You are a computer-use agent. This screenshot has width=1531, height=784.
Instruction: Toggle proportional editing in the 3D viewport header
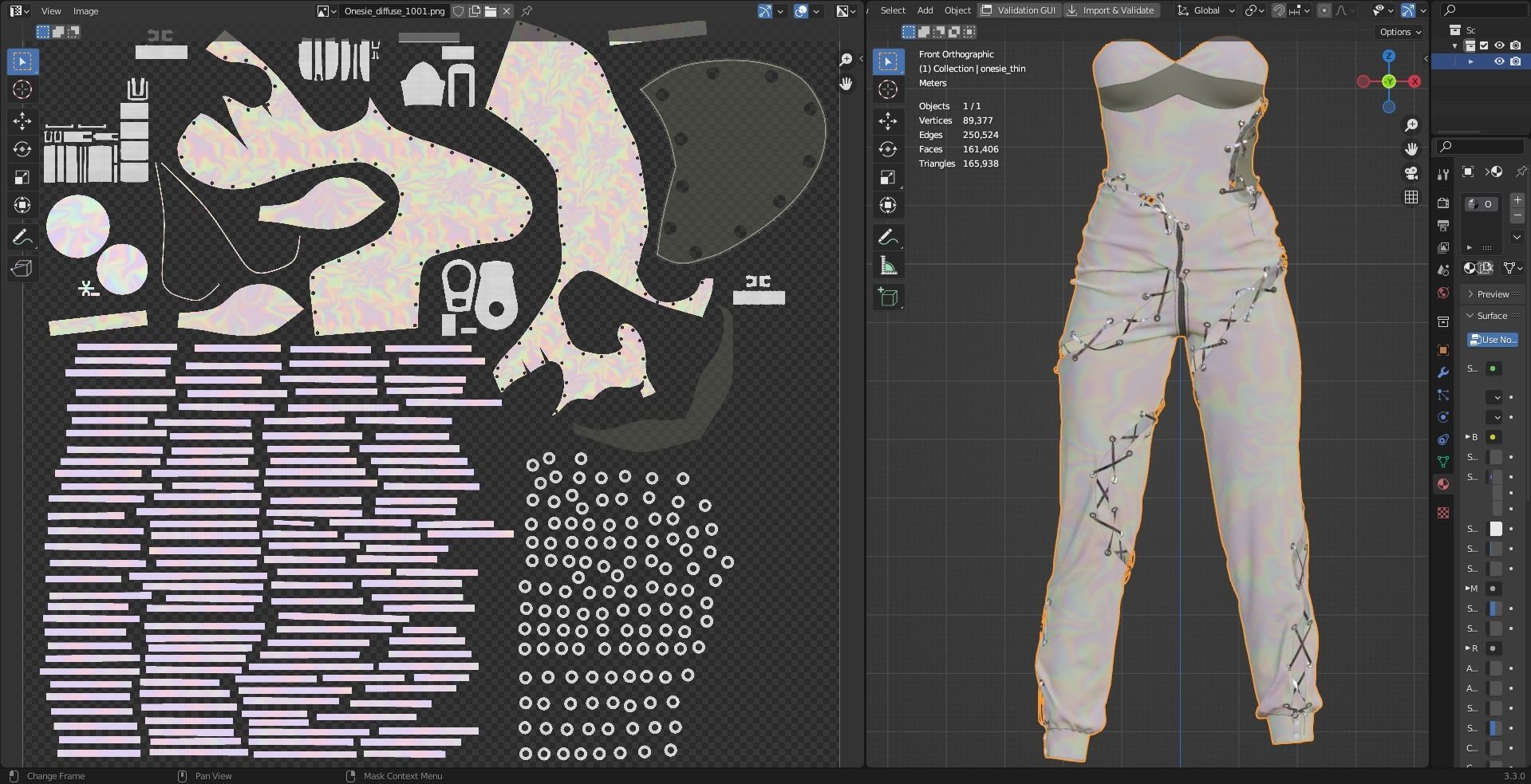[x=1324, y=10]
